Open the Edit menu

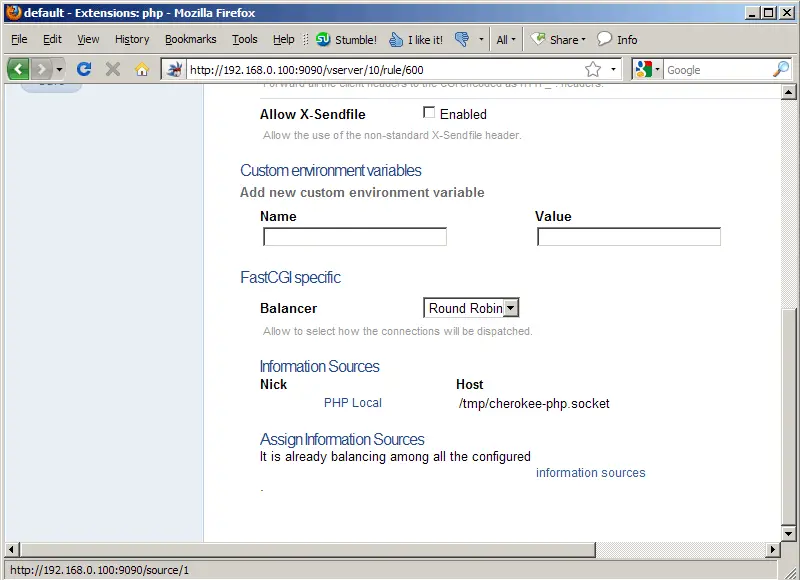point(52,39)
